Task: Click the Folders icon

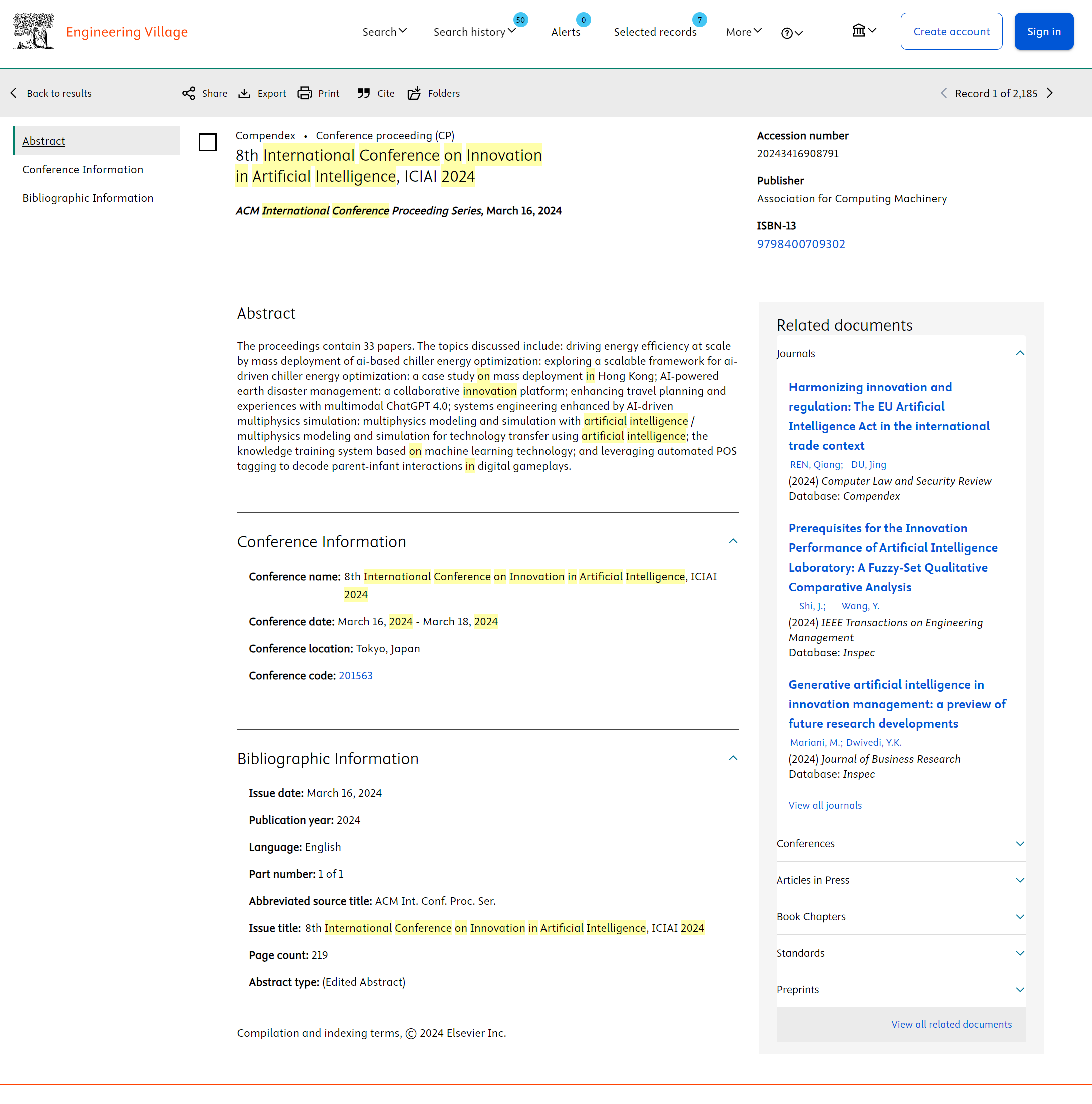Action: pyautogui.click(x=414, y=93)
